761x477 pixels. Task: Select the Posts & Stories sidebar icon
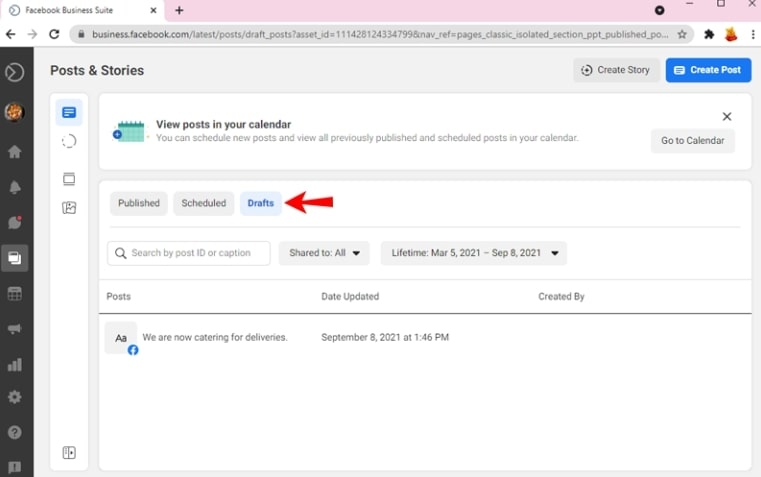(x=15, y=258)
